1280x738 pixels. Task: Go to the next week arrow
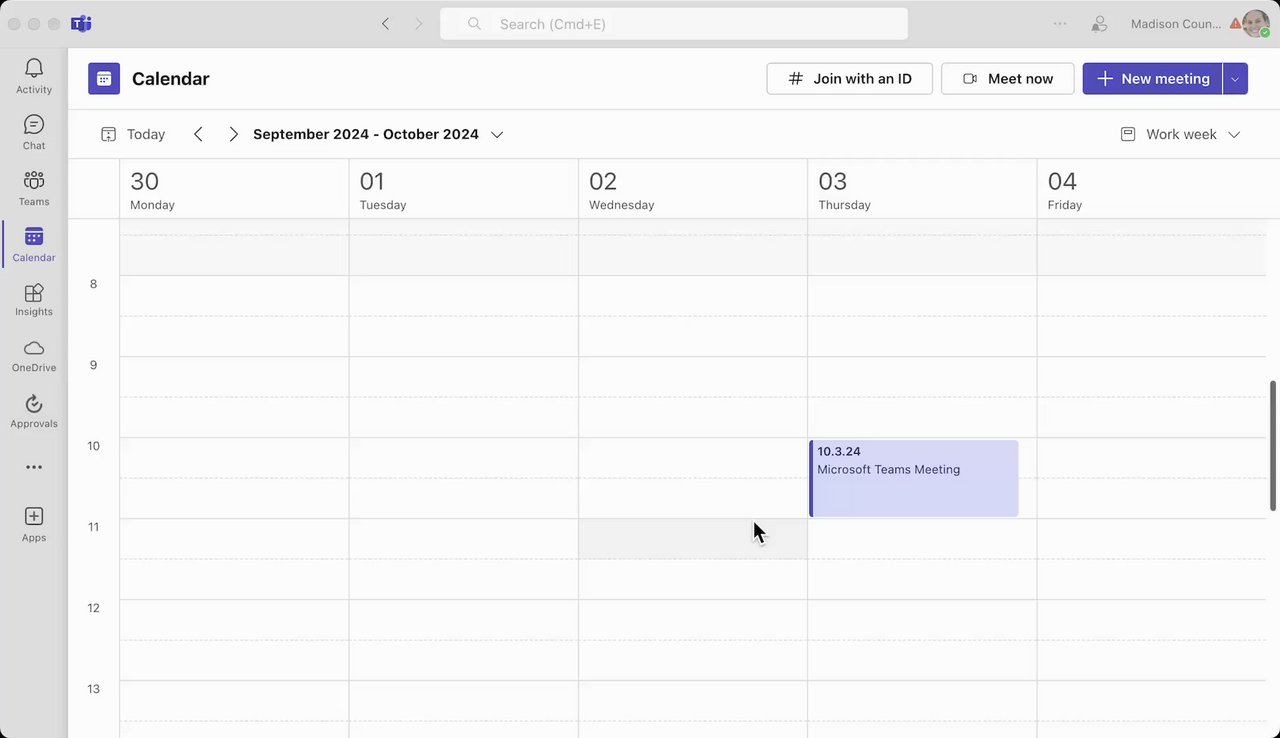pos(233,134)
